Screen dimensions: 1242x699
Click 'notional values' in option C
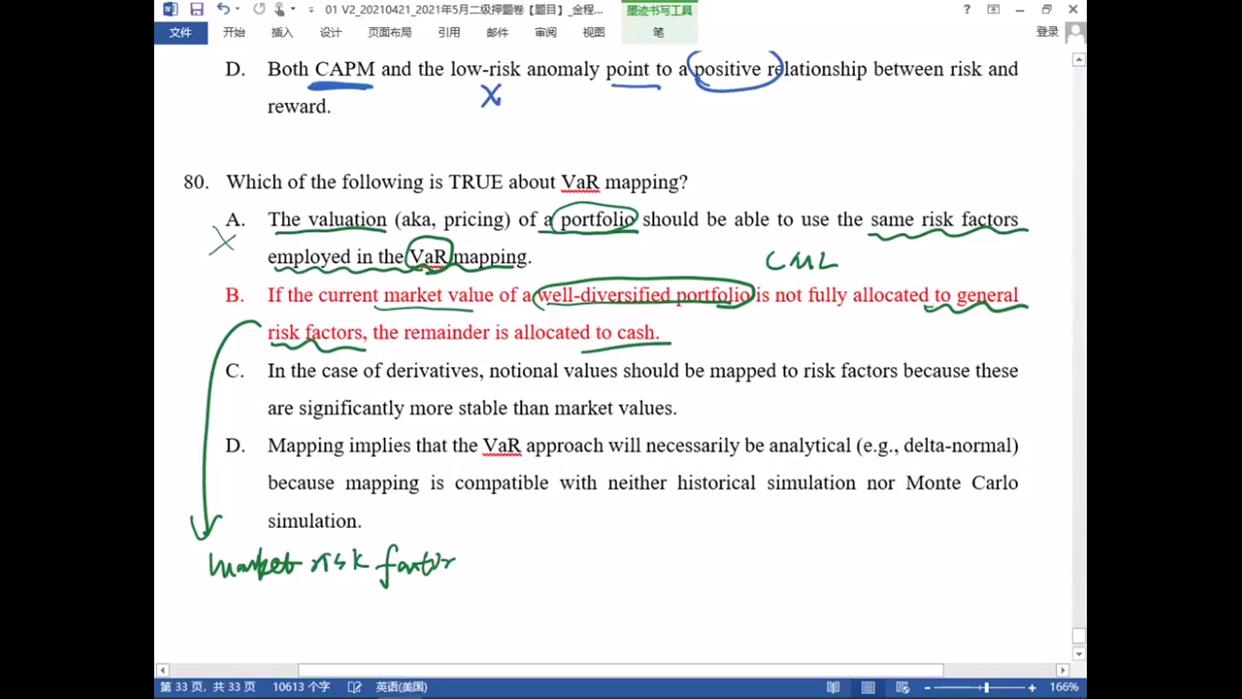(551, 370)
